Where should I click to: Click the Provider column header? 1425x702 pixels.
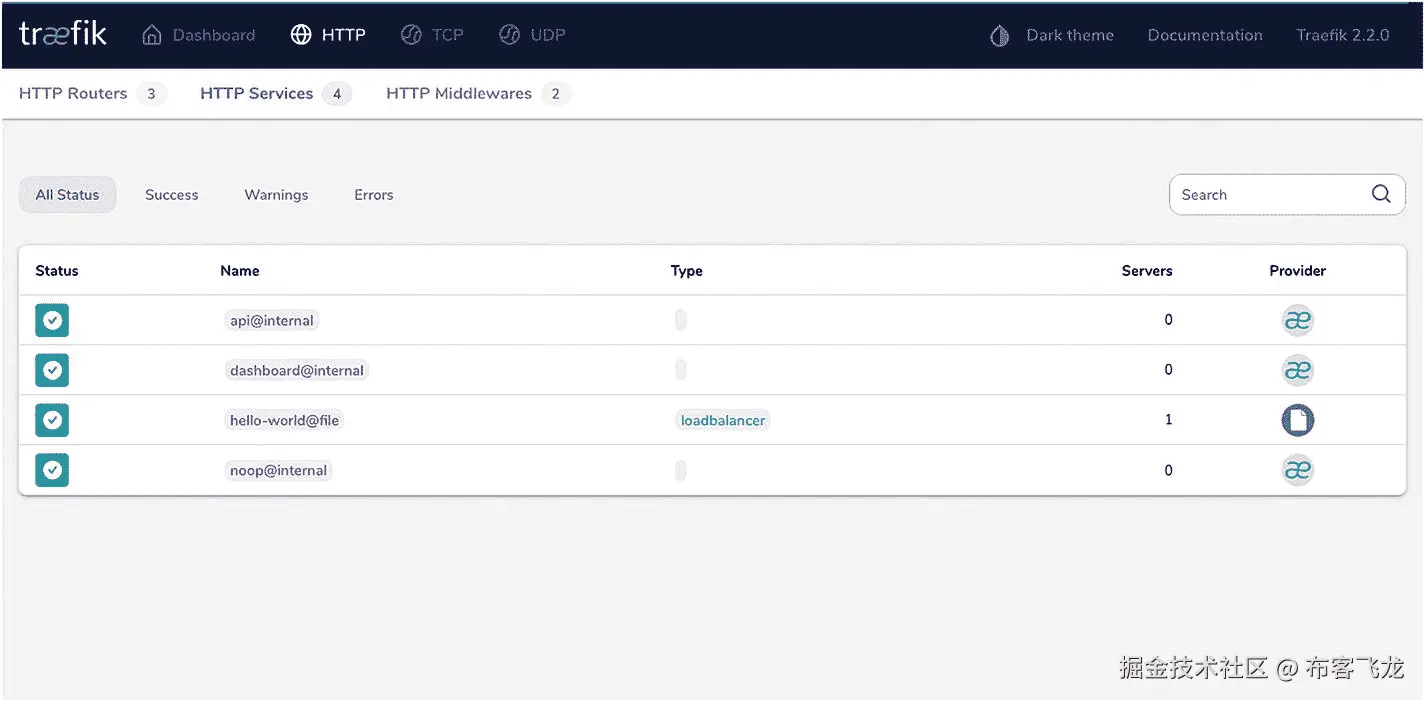(x=1298, y=271)
